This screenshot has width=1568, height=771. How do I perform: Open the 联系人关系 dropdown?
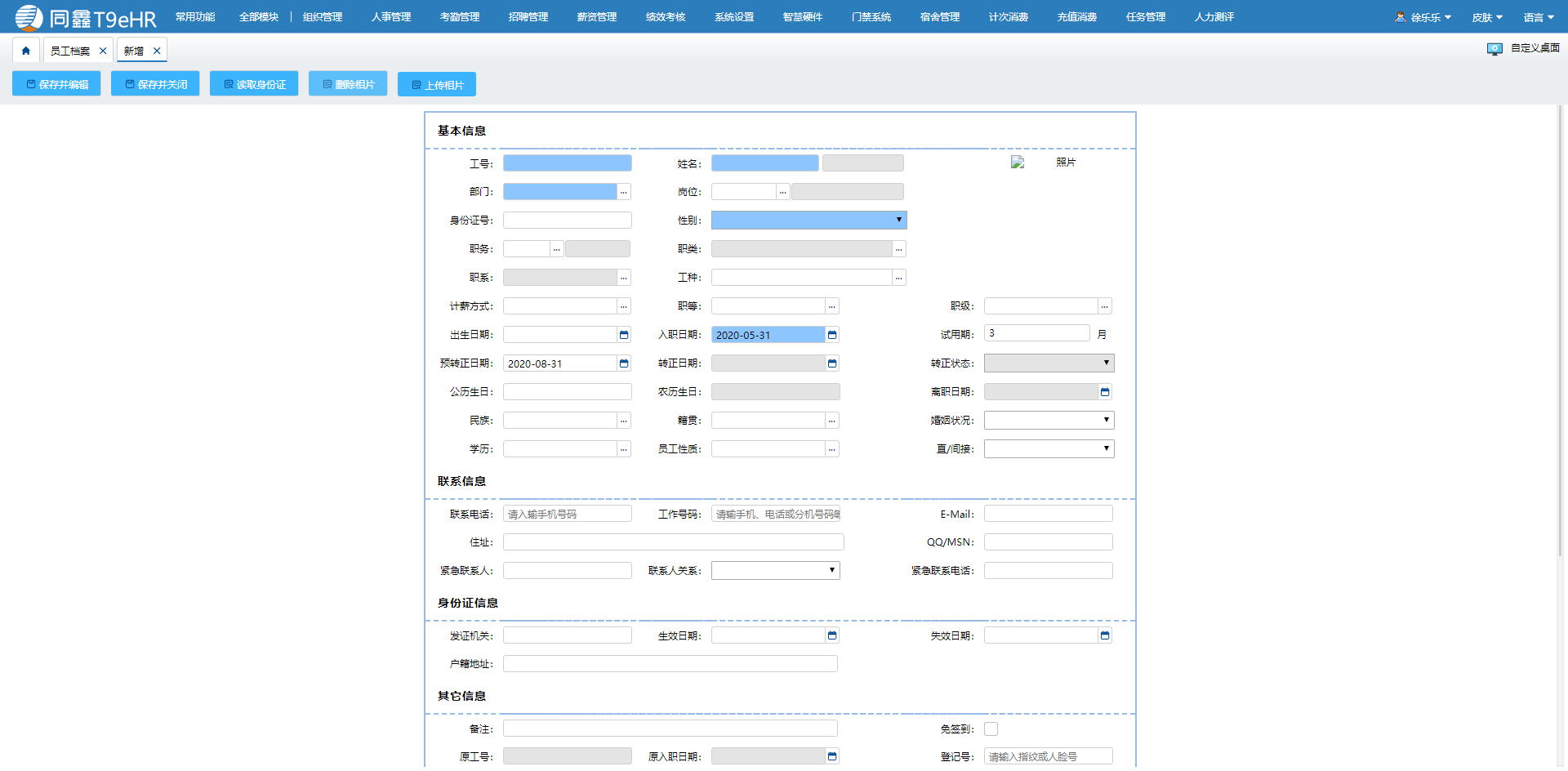[x=775, y=571]
